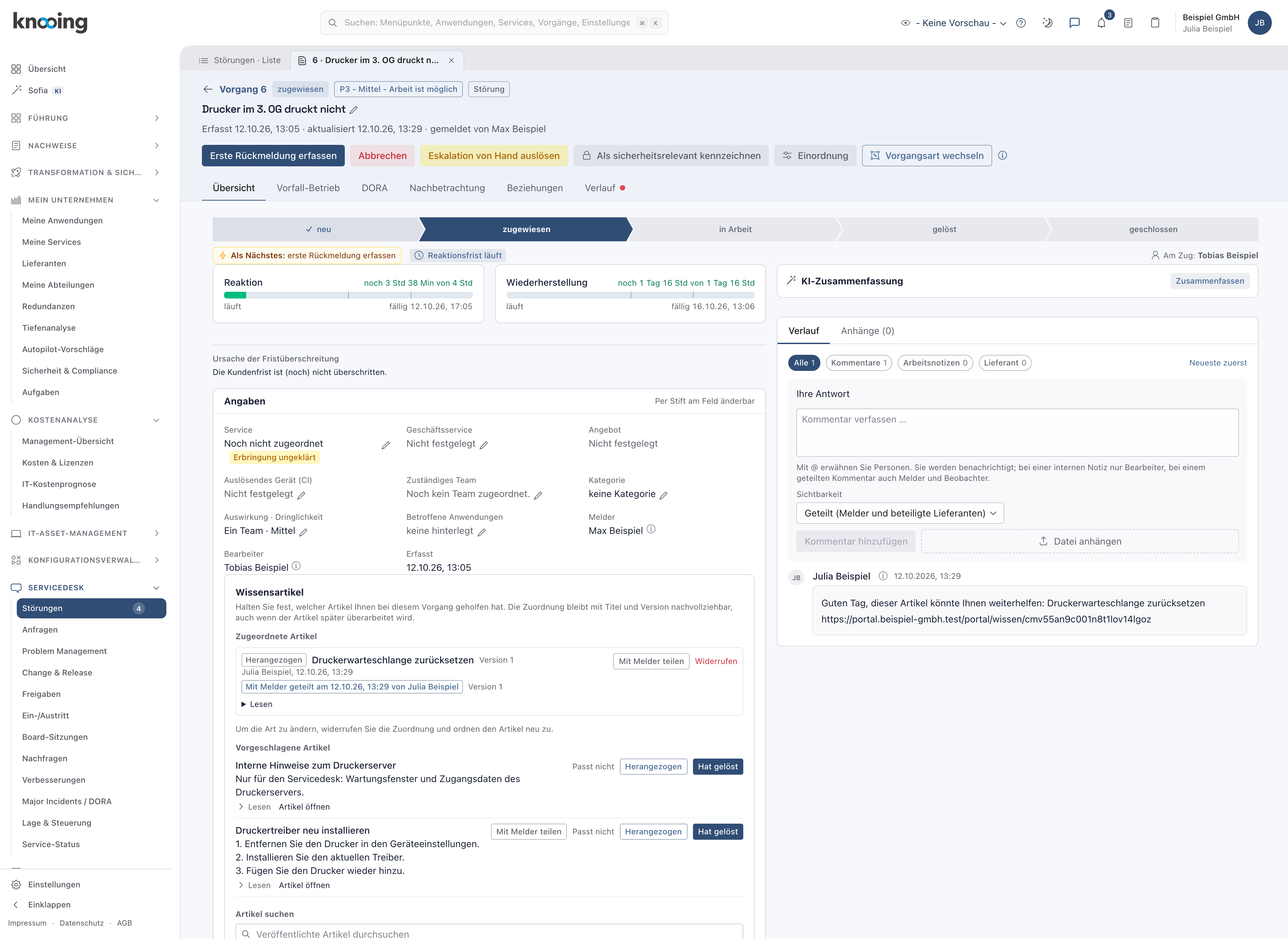Screen dimensions: 1288x939
Task: Click the clipboard icon in top bar
Action: (1155, 23)
